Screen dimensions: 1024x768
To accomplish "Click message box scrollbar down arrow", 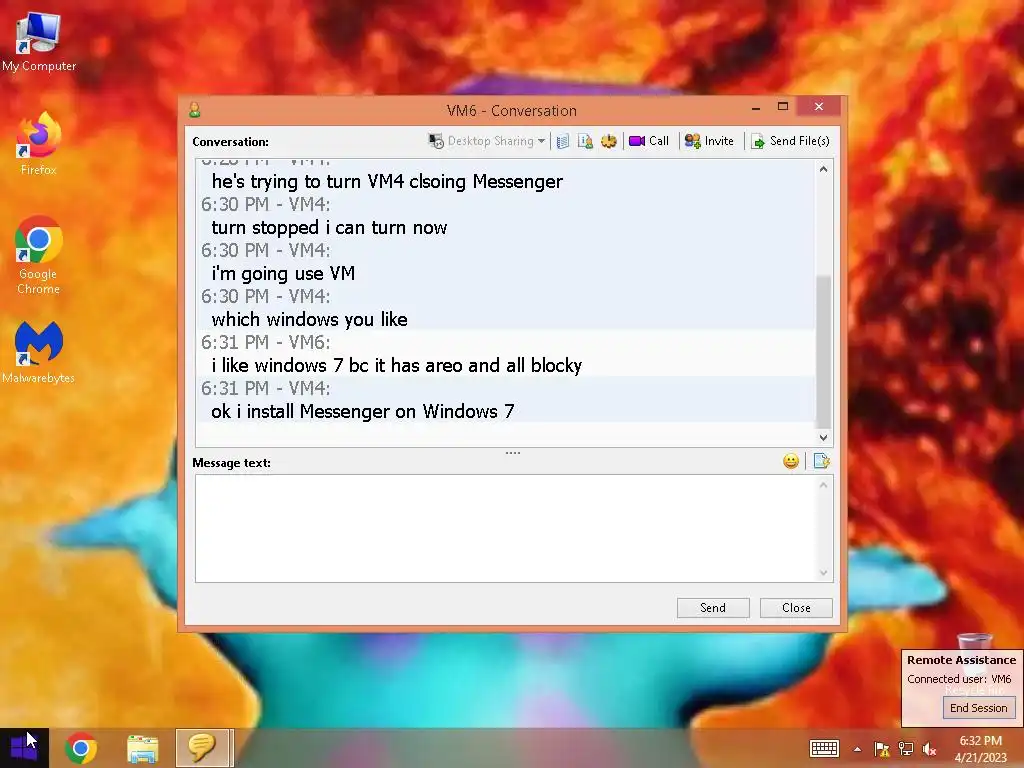I will pos(824,573).
